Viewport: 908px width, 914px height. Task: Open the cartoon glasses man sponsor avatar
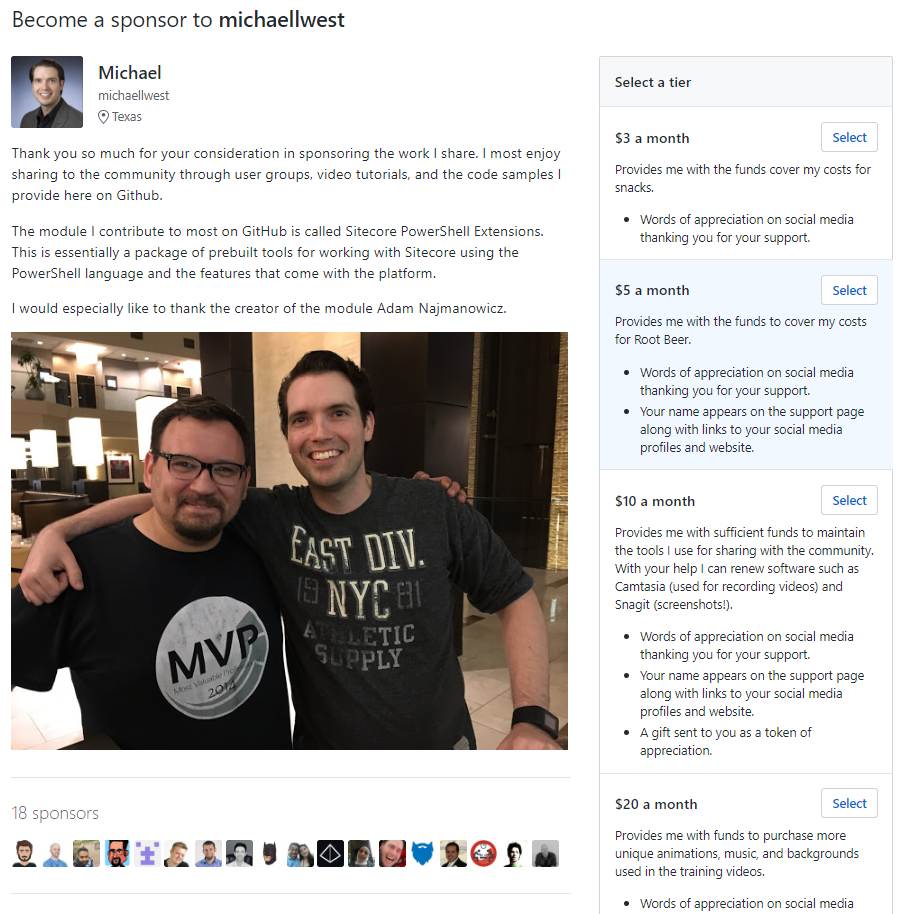(117, 853)
